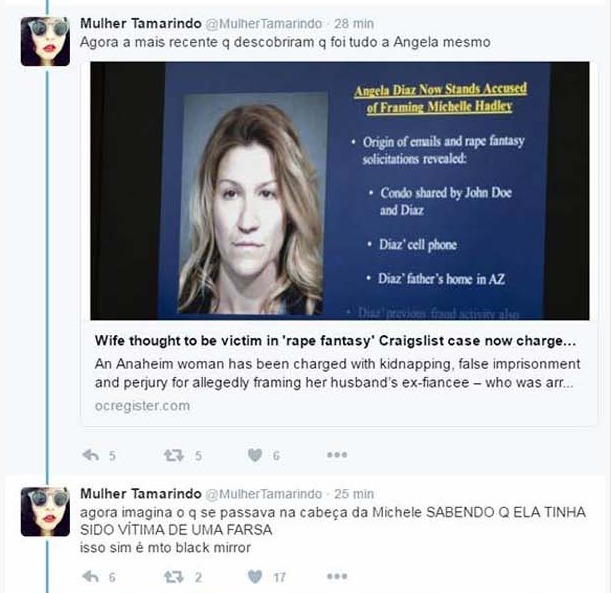Click @MulherTamarindo handle on first tweet

[x=263, y=24]
